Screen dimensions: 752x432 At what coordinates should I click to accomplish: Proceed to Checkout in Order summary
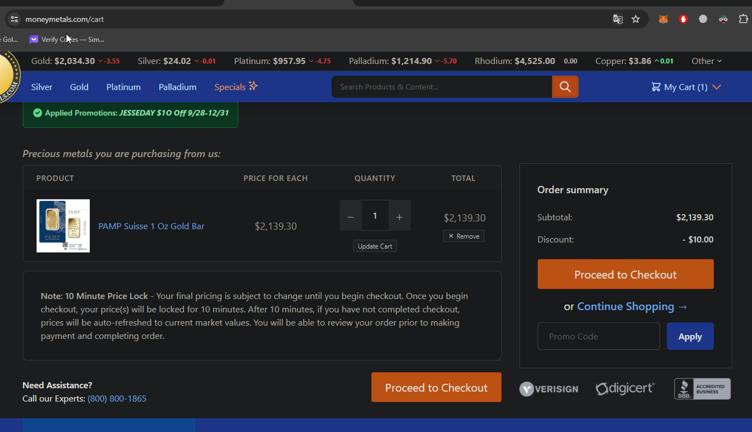point(625,274)
